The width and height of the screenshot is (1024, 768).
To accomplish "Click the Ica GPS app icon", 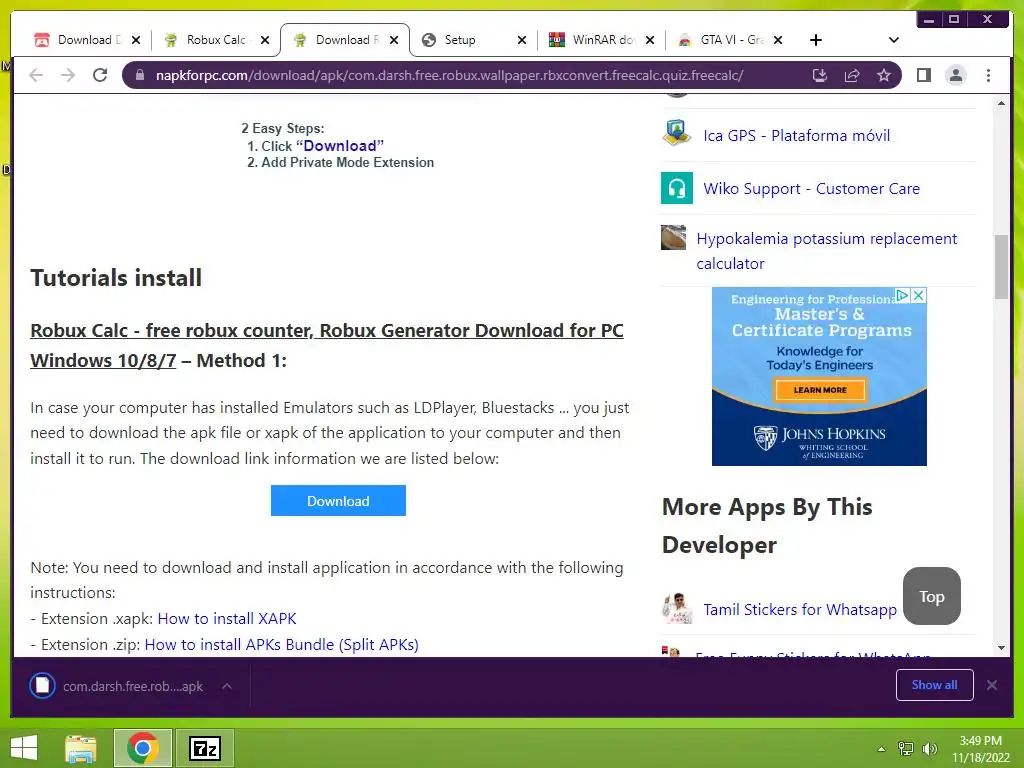I will click(677, 133).
